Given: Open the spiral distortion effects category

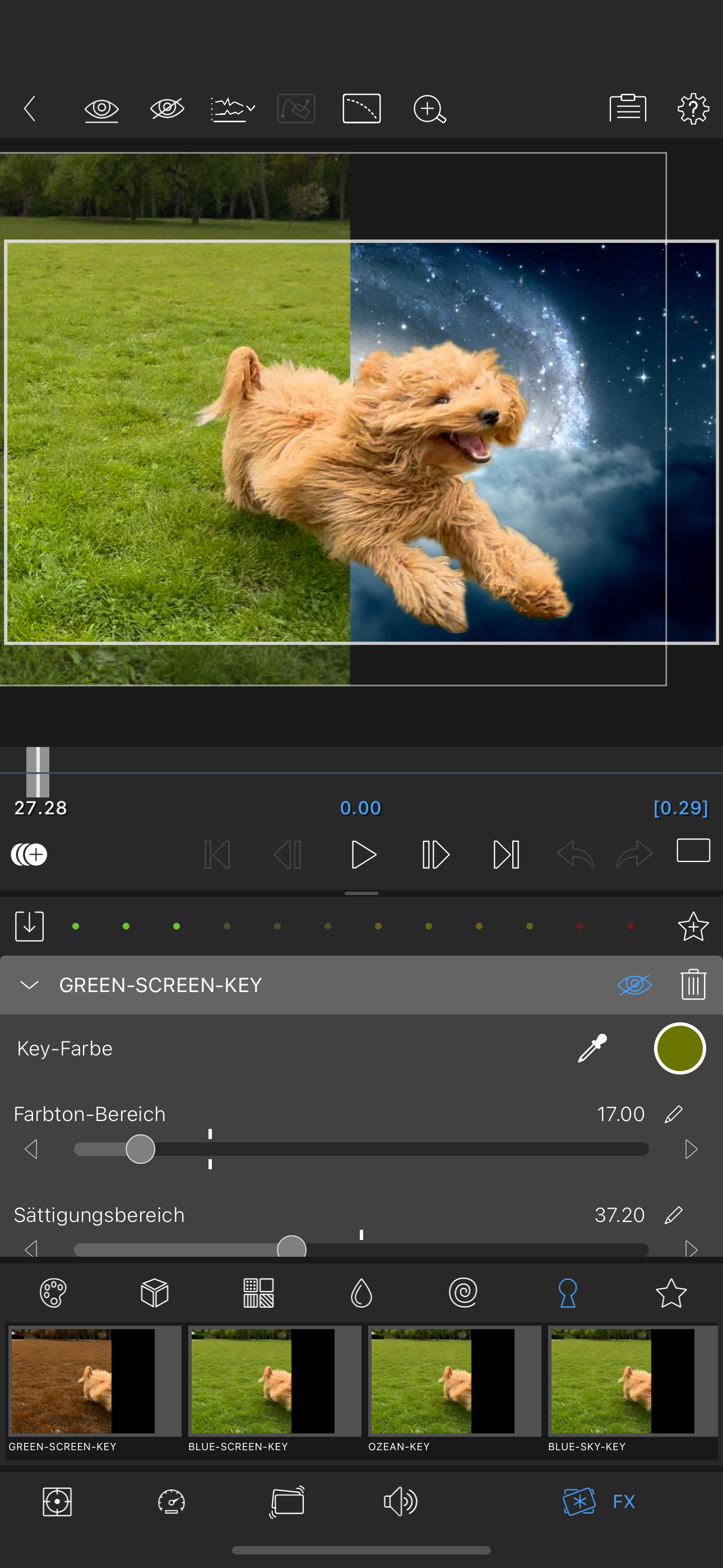Looking at the screenshot, I should (463, 1292).
